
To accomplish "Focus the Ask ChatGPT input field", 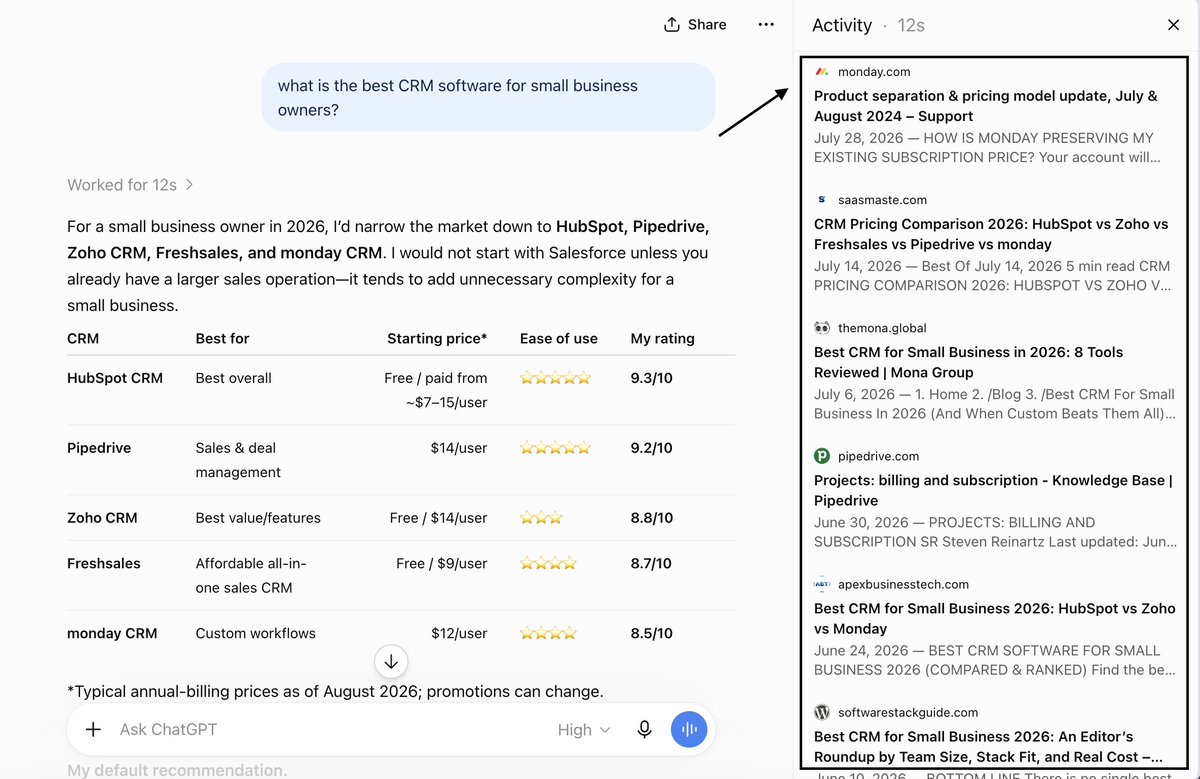I will point(330,729).
